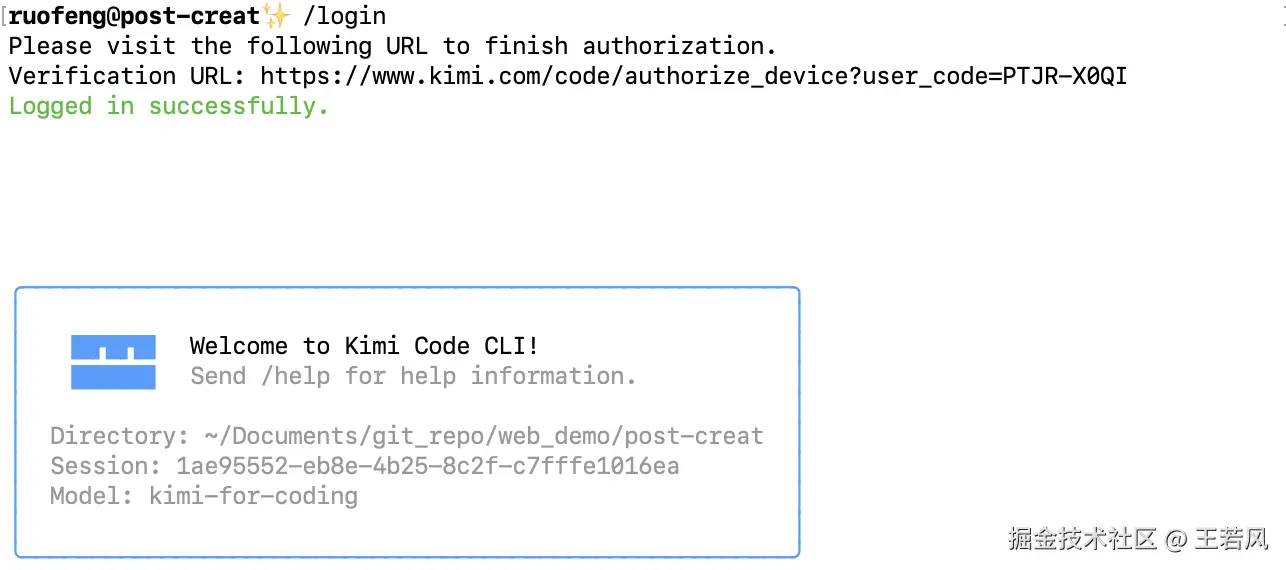Click the Session ID line
The height and width of the screenshot is (570, 1286).
(x=365, y=466)
